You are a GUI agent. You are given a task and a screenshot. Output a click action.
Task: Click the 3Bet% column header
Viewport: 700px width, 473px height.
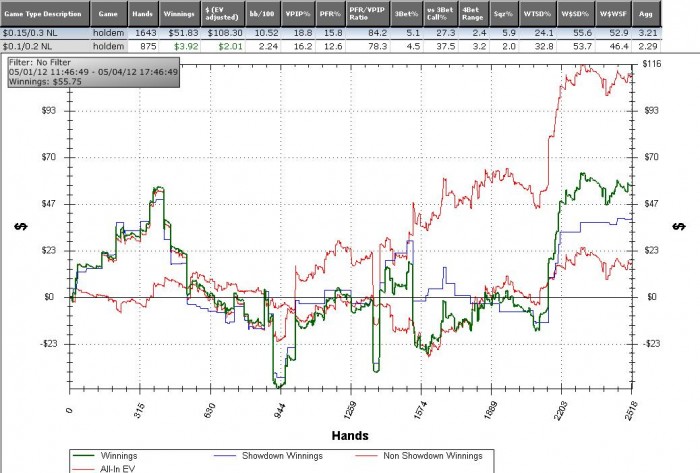pyautogui.click(x=407, y=14)
